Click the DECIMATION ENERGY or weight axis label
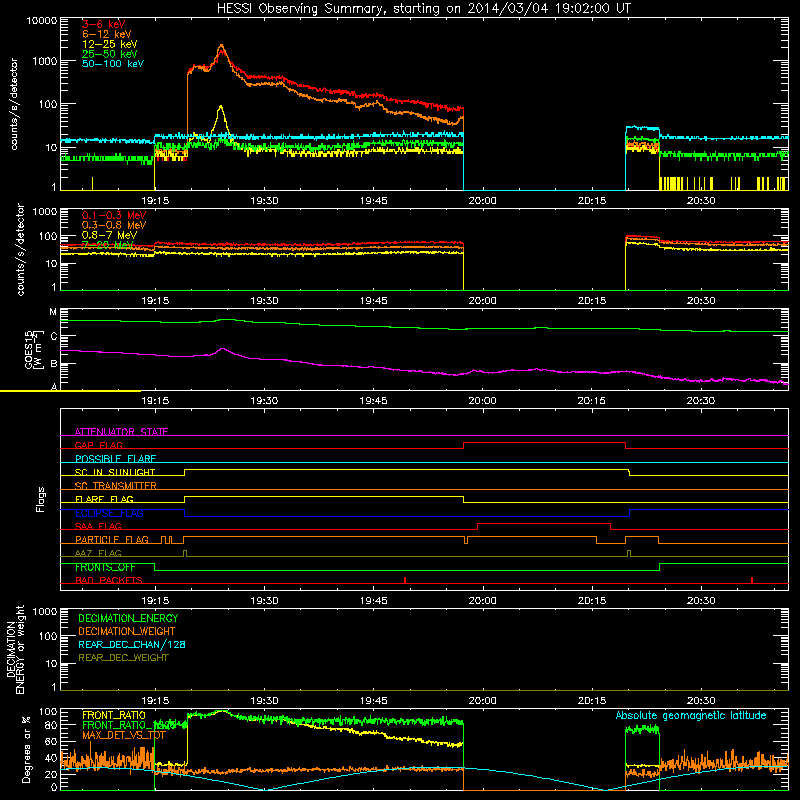This screenshot has height=800, width=800. pyautogui.click(x=15, y=649)
